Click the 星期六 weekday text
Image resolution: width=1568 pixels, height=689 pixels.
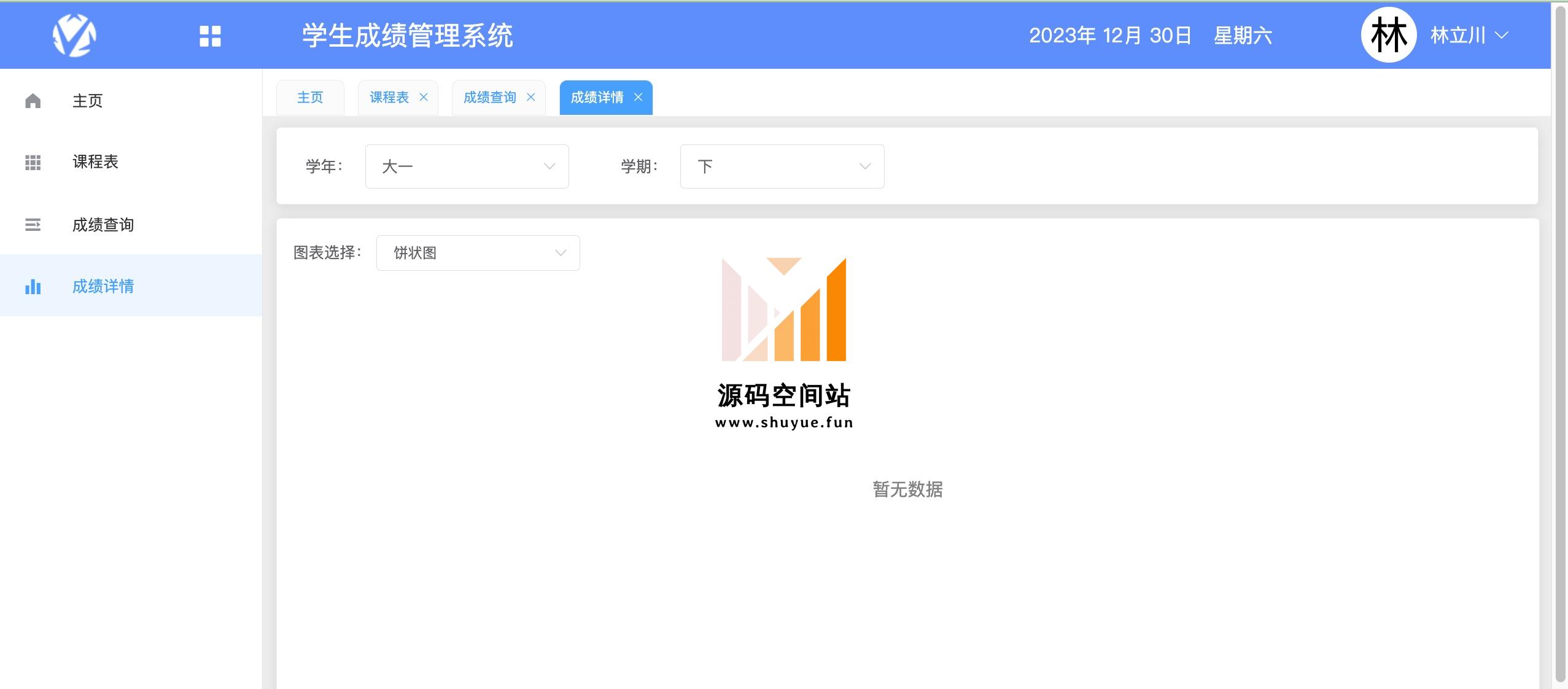(1243, 36)
